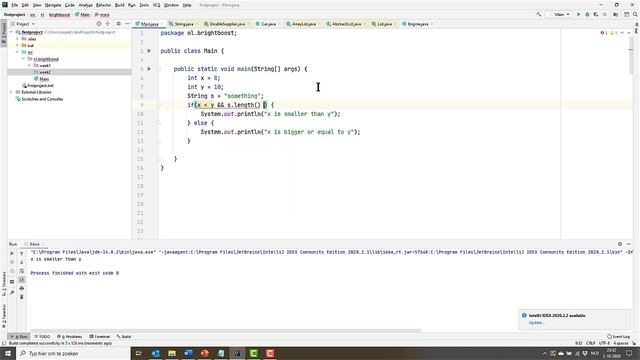640x360 pixels.
Task: Click the up arrow in Run panel toolbar
Action: 22,253
